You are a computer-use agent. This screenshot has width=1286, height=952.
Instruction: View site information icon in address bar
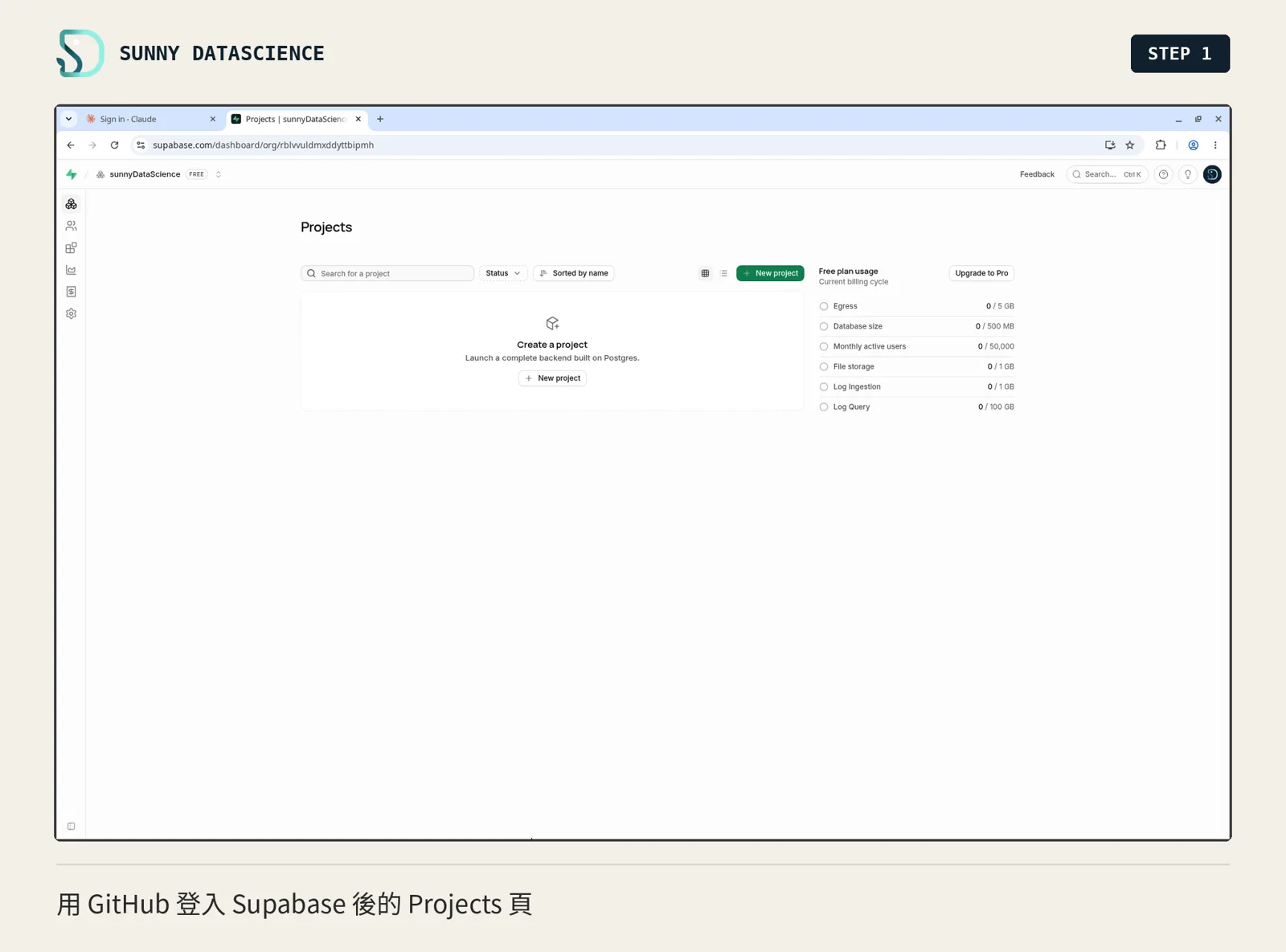click(141, 145)
